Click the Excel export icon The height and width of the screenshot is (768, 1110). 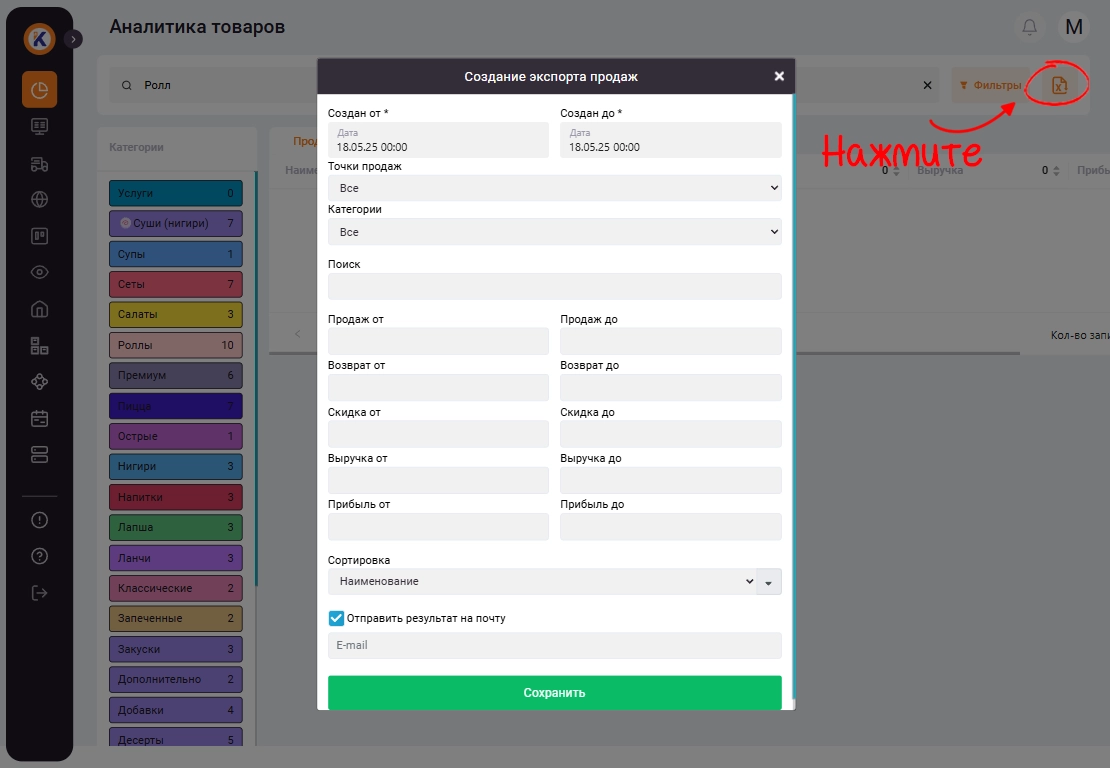[x=1059, y=86]
